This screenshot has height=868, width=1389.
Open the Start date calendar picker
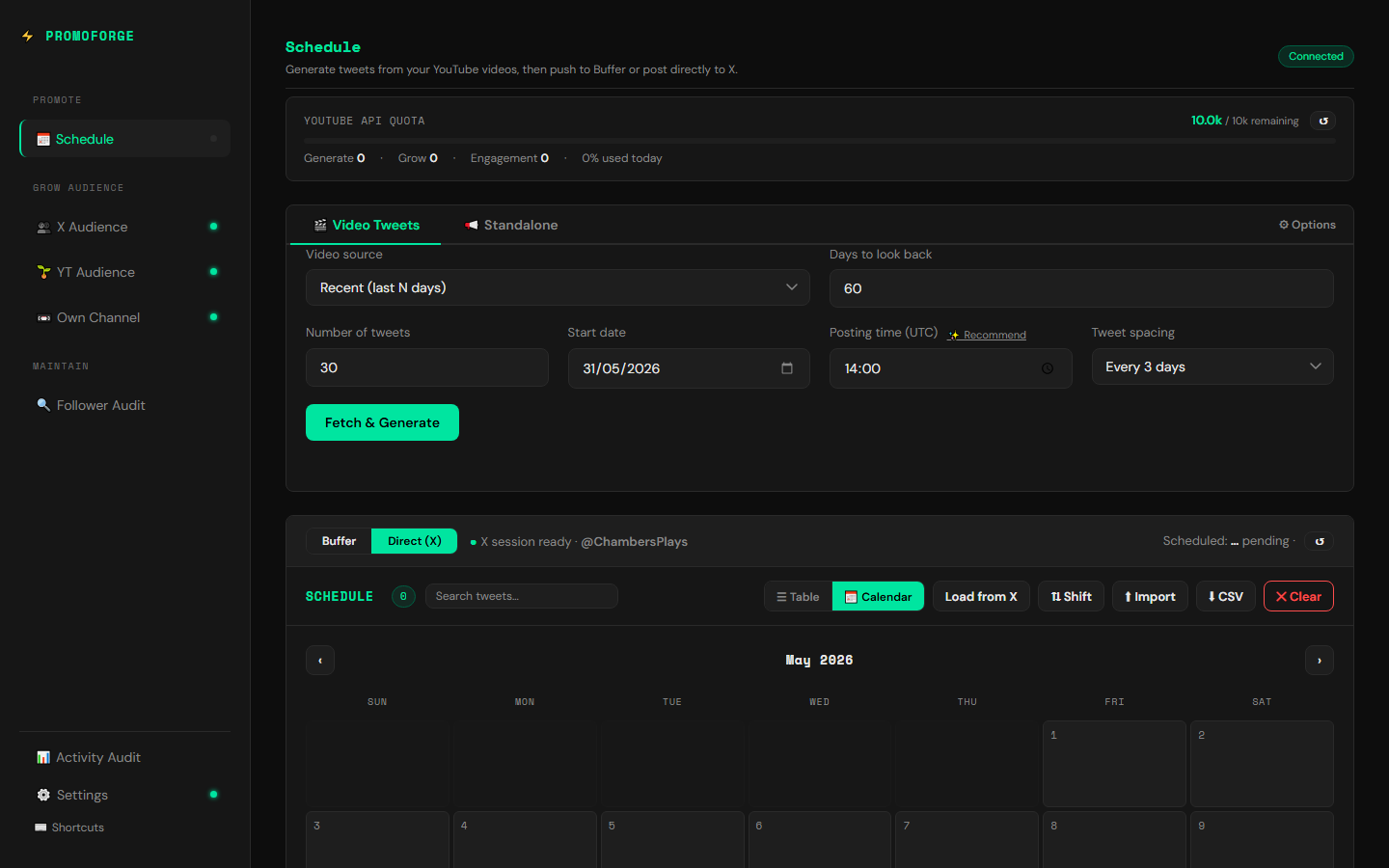point(787,368)
